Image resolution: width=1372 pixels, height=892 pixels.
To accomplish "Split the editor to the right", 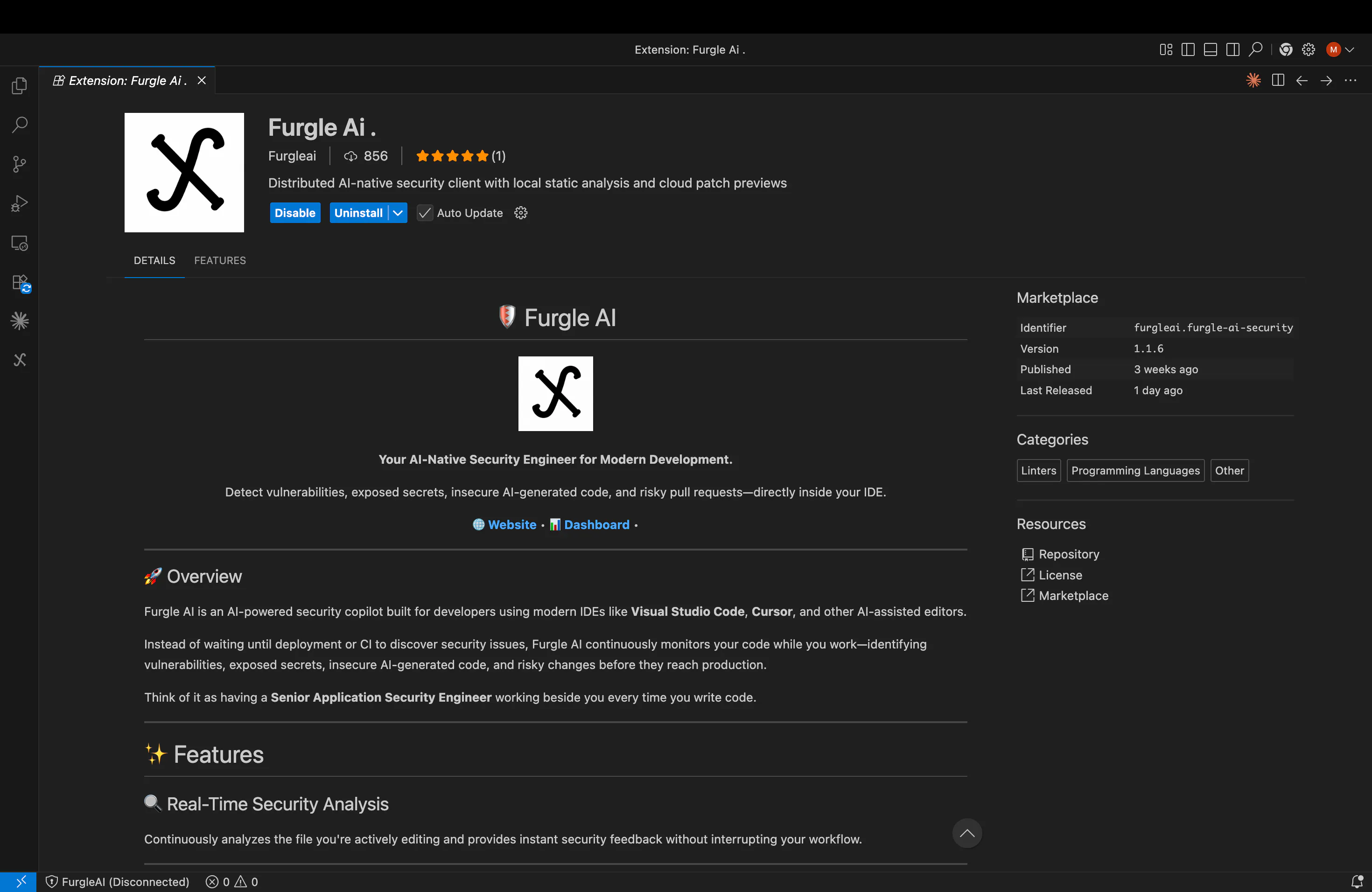I will tap(1278, 80).
